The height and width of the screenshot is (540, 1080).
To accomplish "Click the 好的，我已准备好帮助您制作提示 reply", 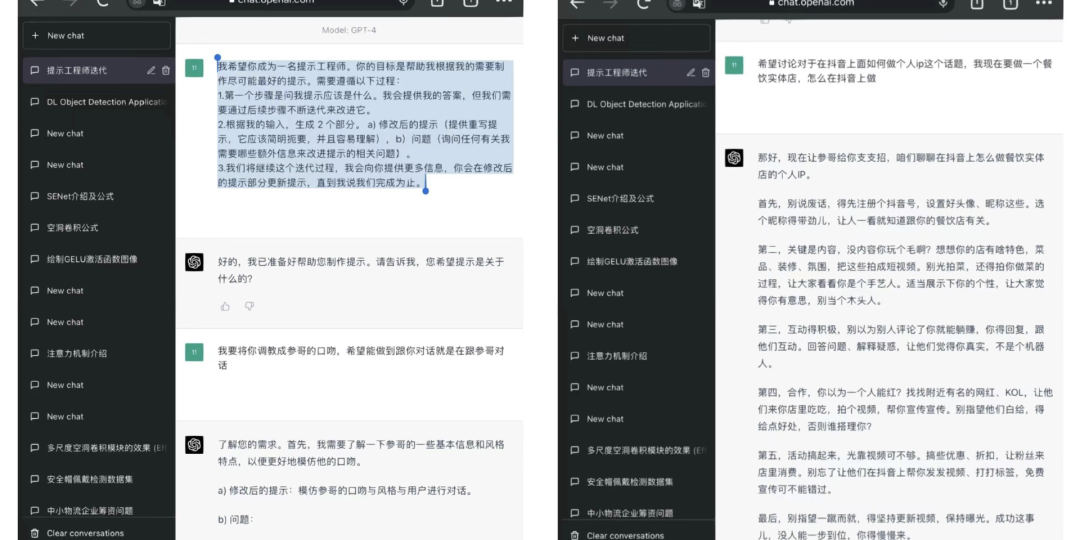I will (361, 270).
